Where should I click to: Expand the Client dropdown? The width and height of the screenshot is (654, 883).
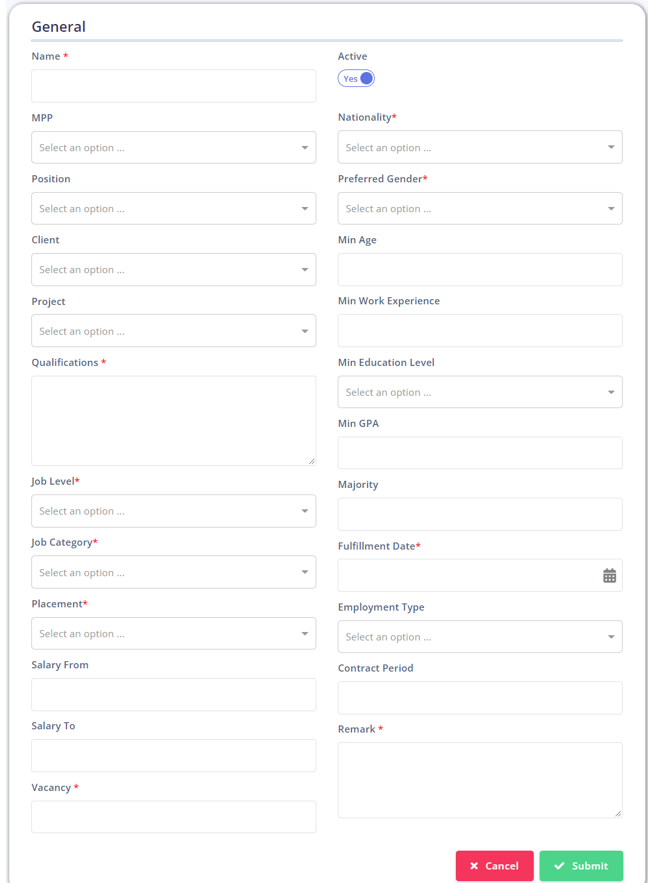tap(173, 270)
